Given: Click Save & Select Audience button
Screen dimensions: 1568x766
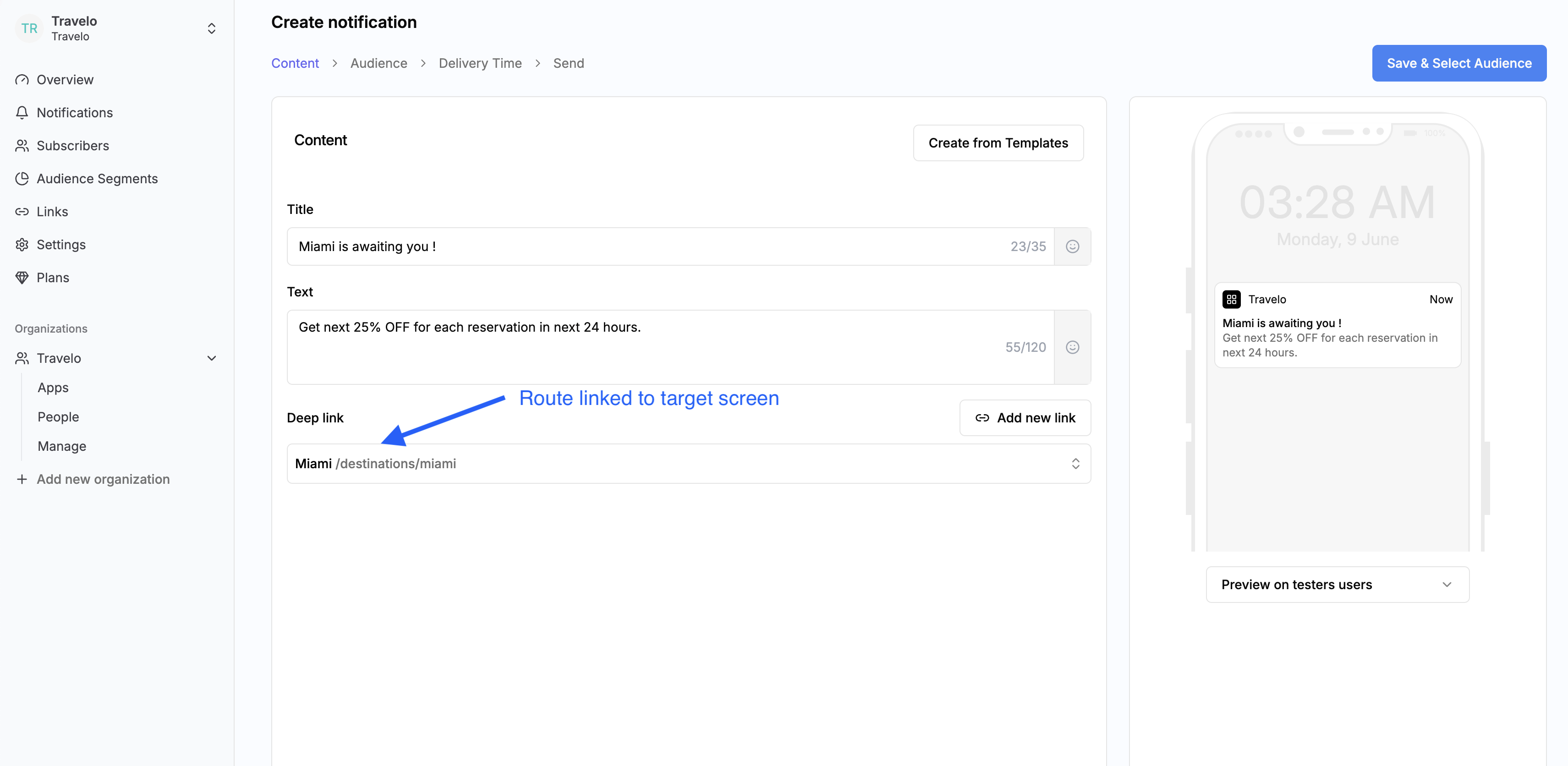Looking at the screenshot, I should point(1458,63).
